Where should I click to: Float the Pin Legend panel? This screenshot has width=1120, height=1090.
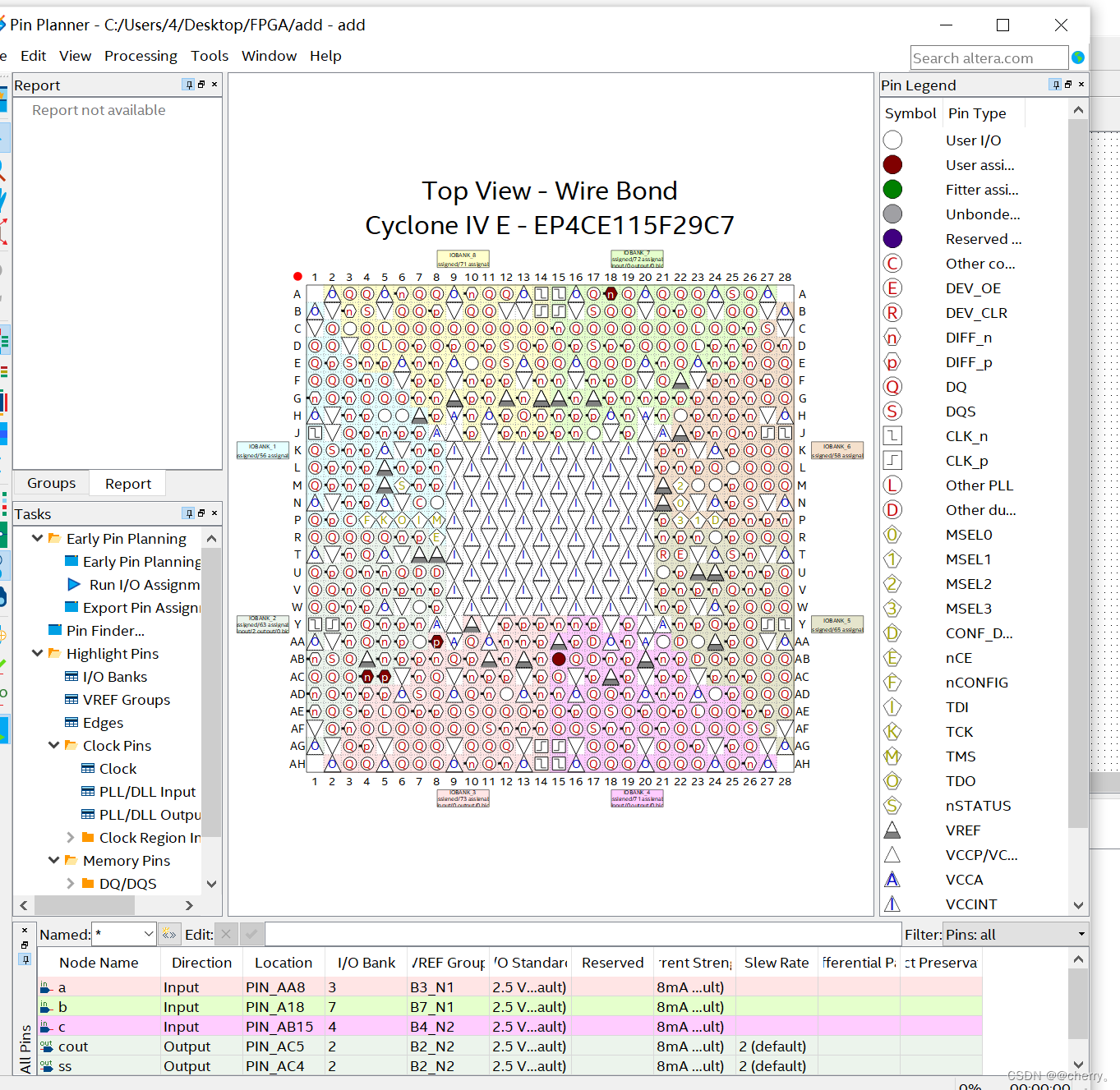coord(1068,85)
